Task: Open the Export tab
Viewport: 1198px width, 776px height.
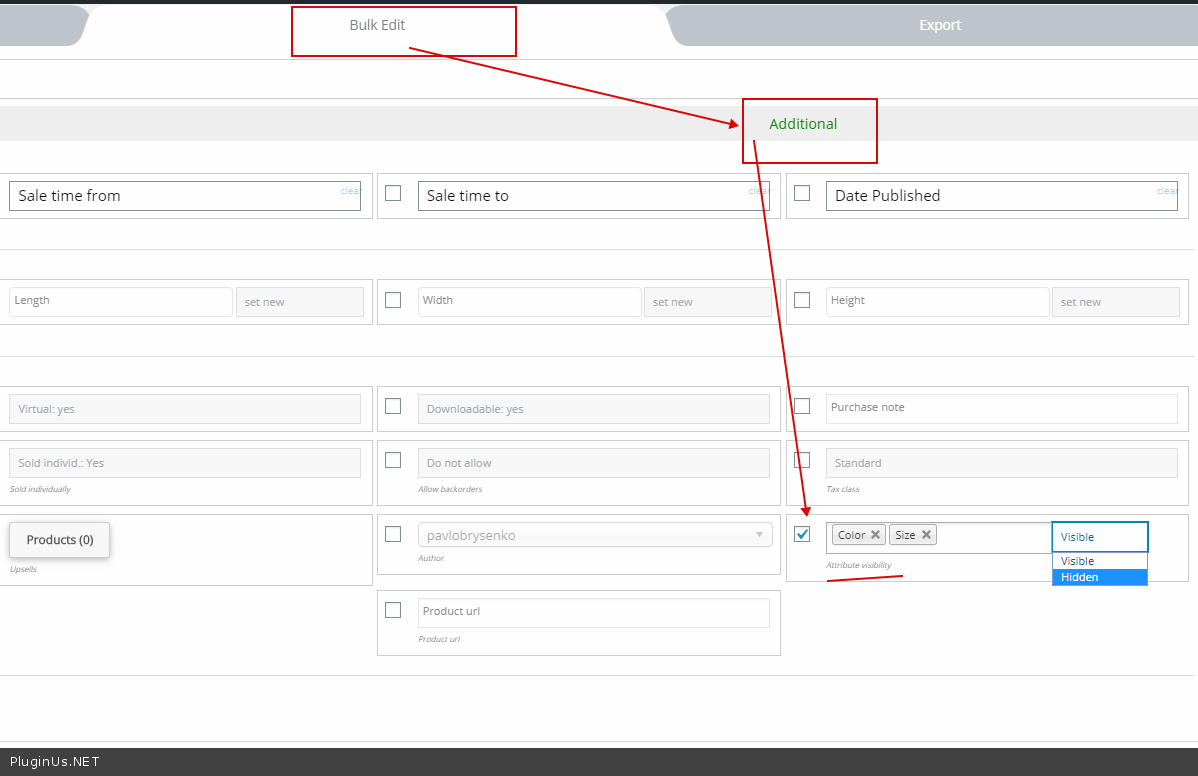Action: [x=940, y=25]
